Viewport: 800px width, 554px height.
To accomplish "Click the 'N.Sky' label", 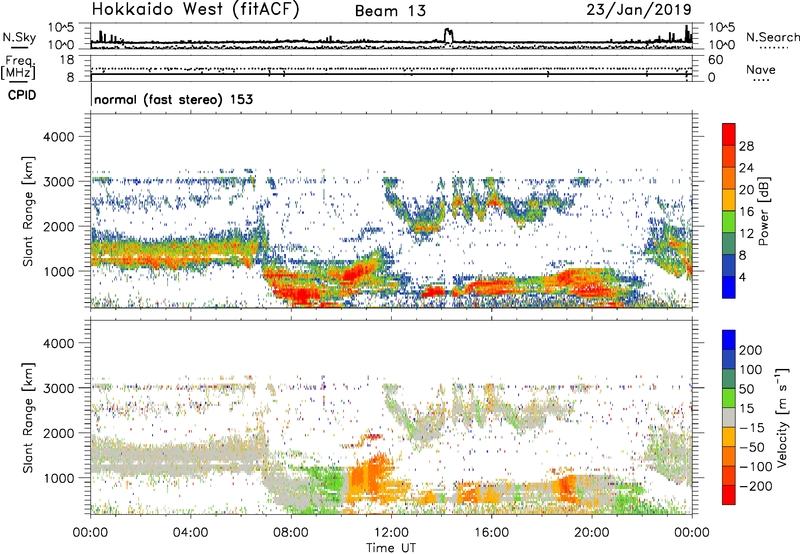I will coord(19,37).
